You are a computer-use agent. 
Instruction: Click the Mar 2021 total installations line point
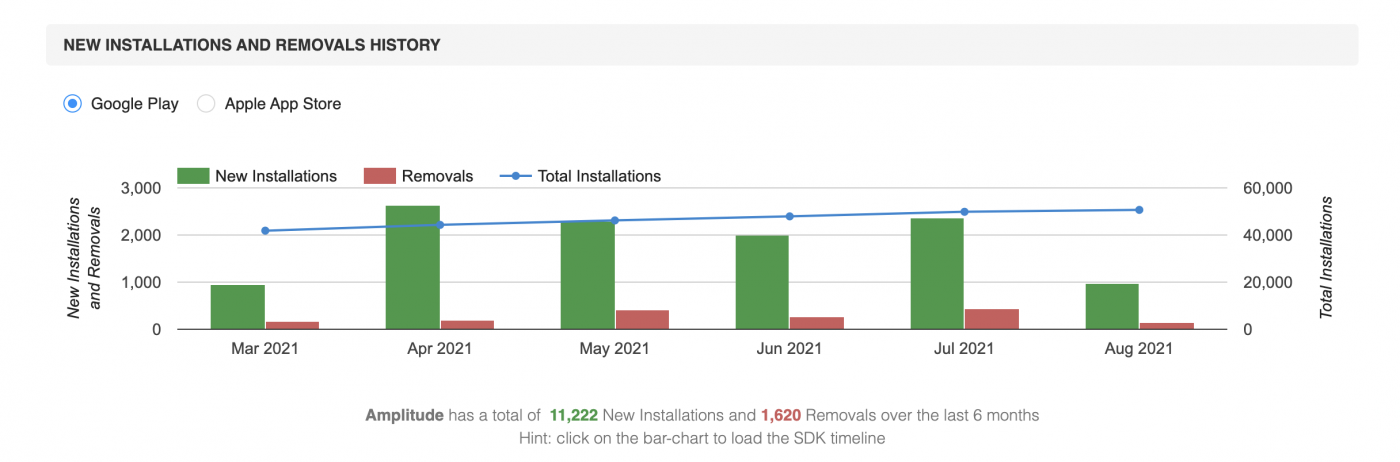coord(265,231)
